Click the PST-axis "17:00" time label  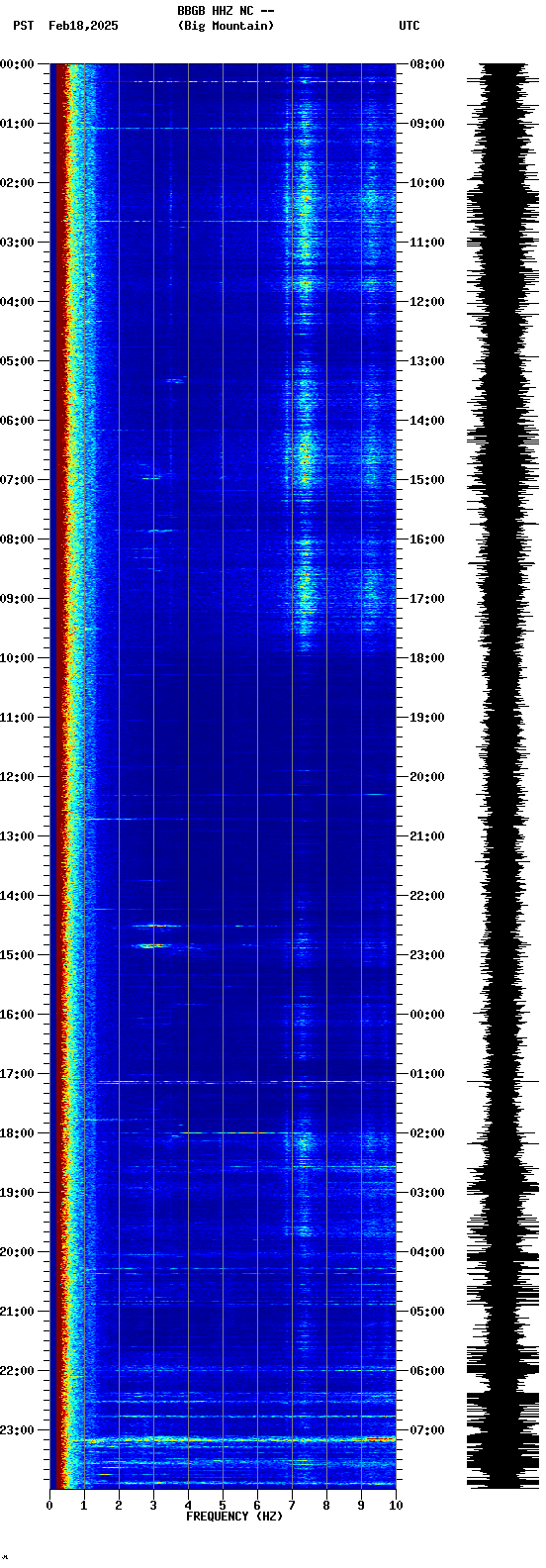point(17,1074)
